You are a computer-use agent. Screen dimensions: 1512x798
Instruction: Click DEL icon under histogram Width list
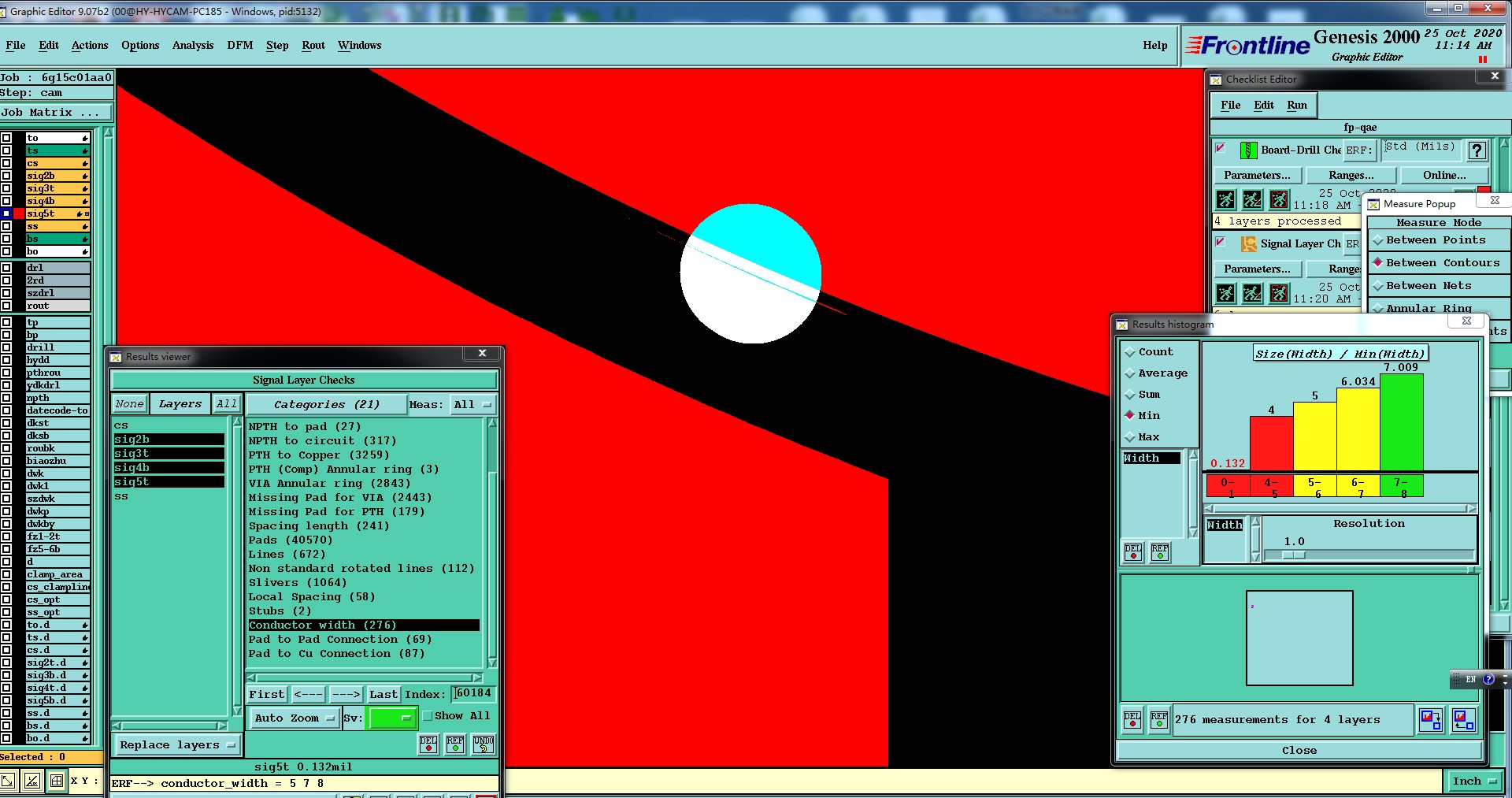1133,552
